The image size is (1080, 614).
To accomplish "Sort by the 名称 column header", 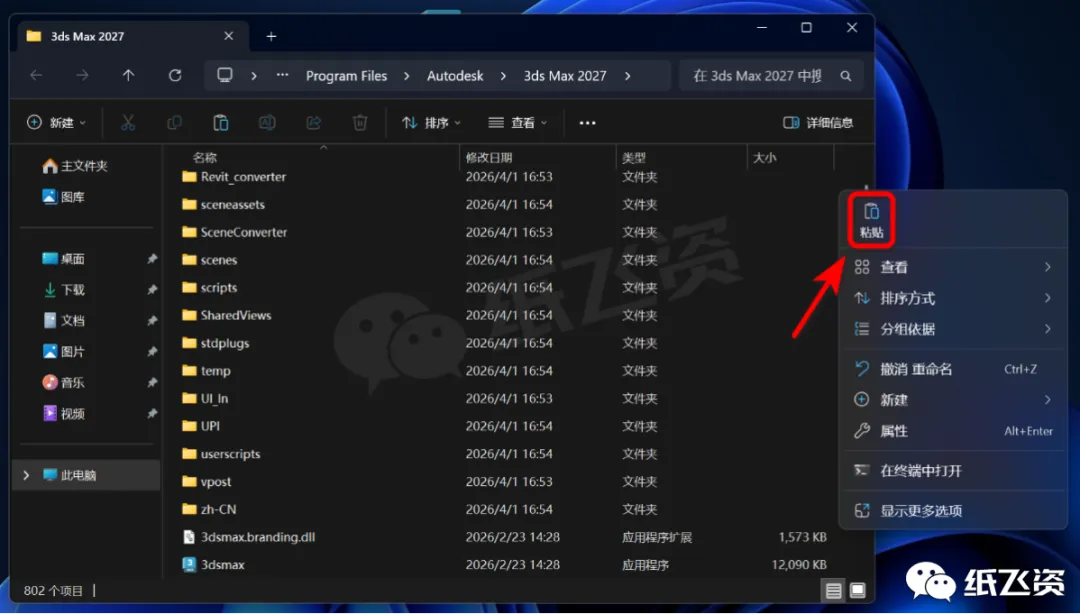I will pyautogui.click(x=205, y=158).
